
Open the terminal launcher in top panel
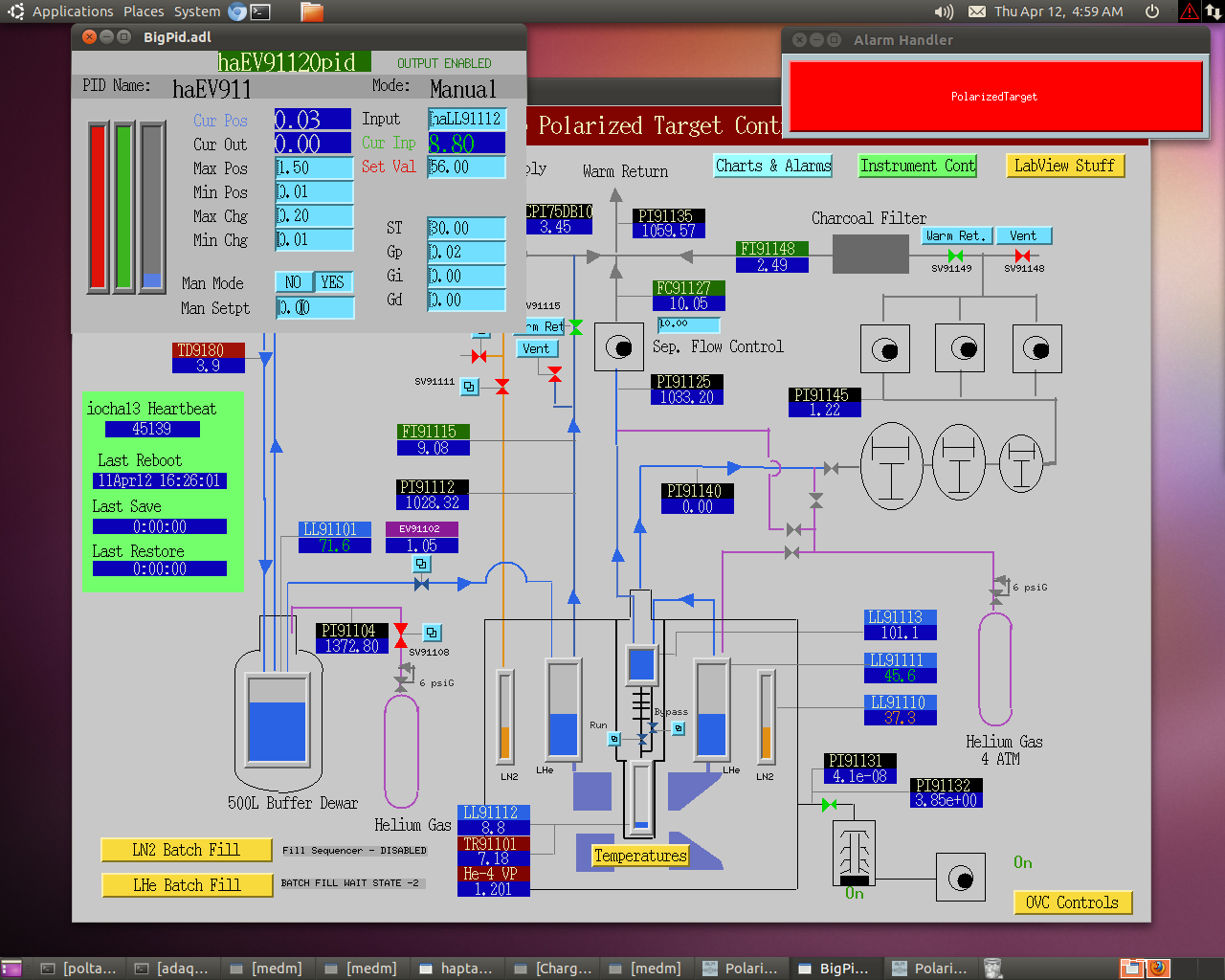(x=260, y=11)
